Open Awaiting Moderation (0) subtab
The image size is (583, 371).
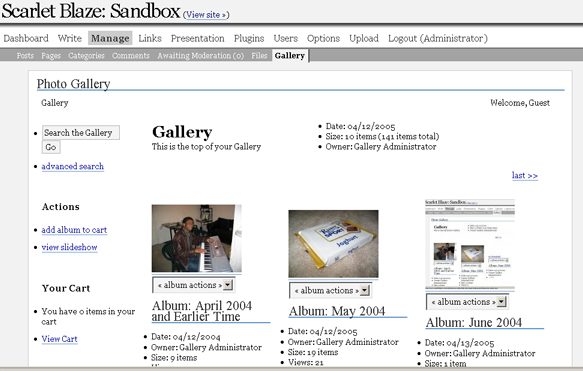click(x=200, y=56)
